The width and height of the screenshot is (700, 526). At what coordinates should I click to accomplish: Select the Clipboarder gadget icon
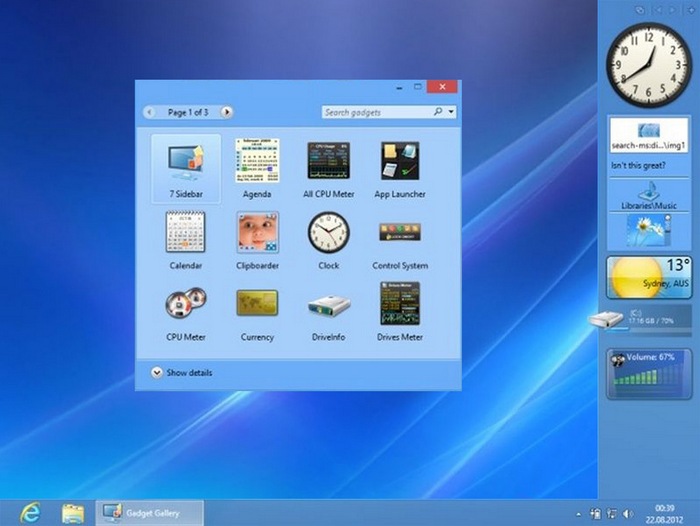(x=258, y=232)
